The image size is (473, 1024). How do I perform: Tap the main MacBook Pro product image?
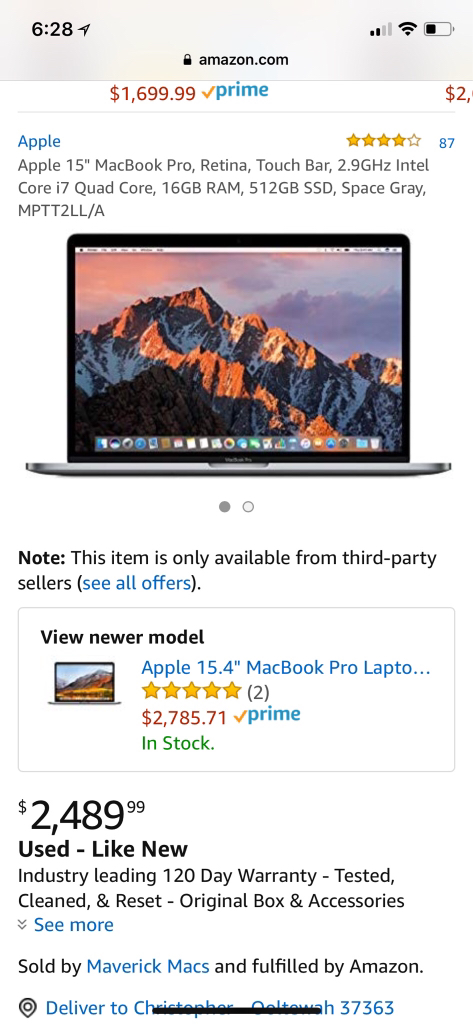point(238,355)
